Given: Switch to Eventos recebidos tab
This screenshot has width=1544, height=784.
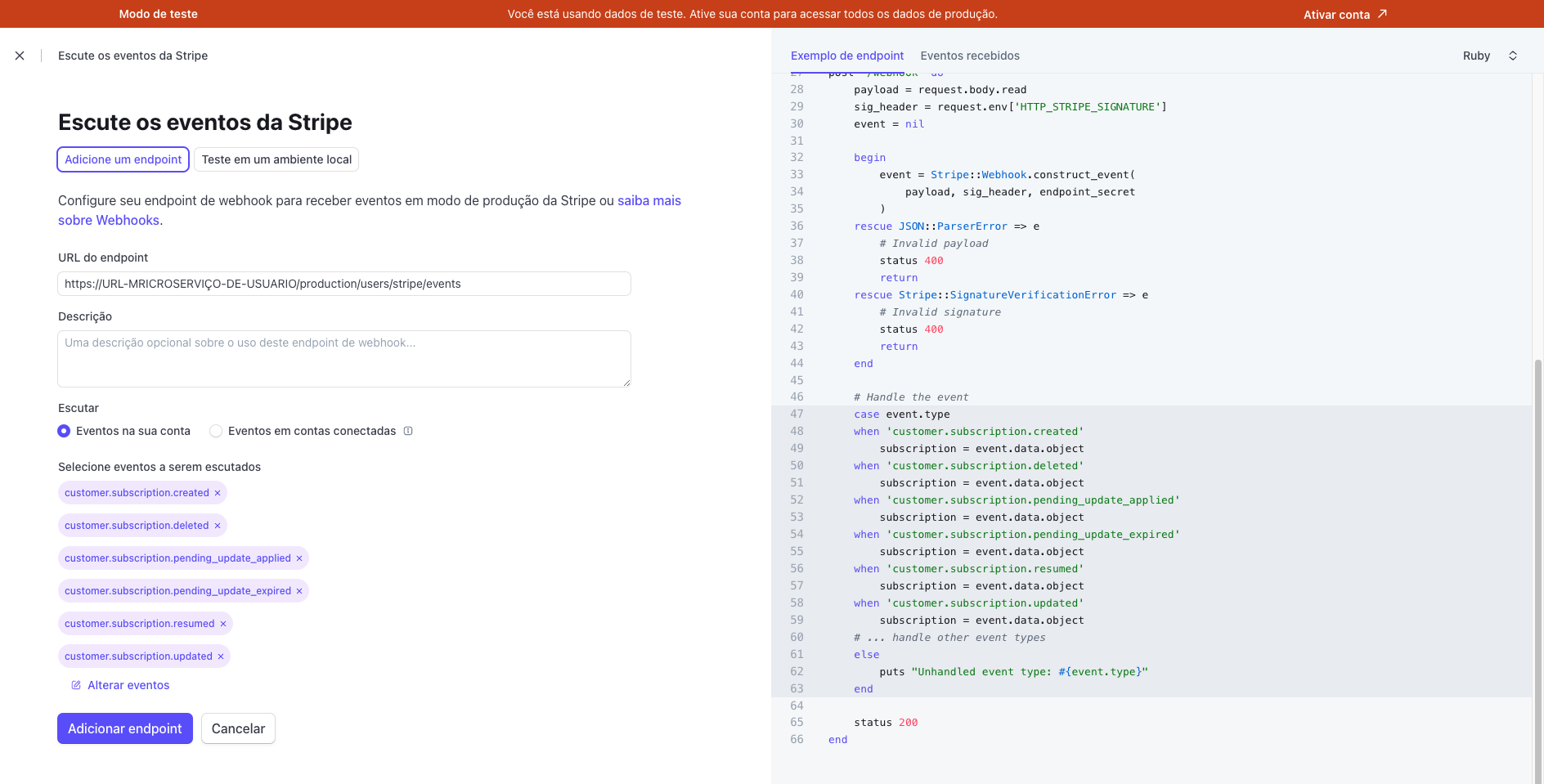Looking at the screenshot, I should pyautogui.click(x=970, y=56).
